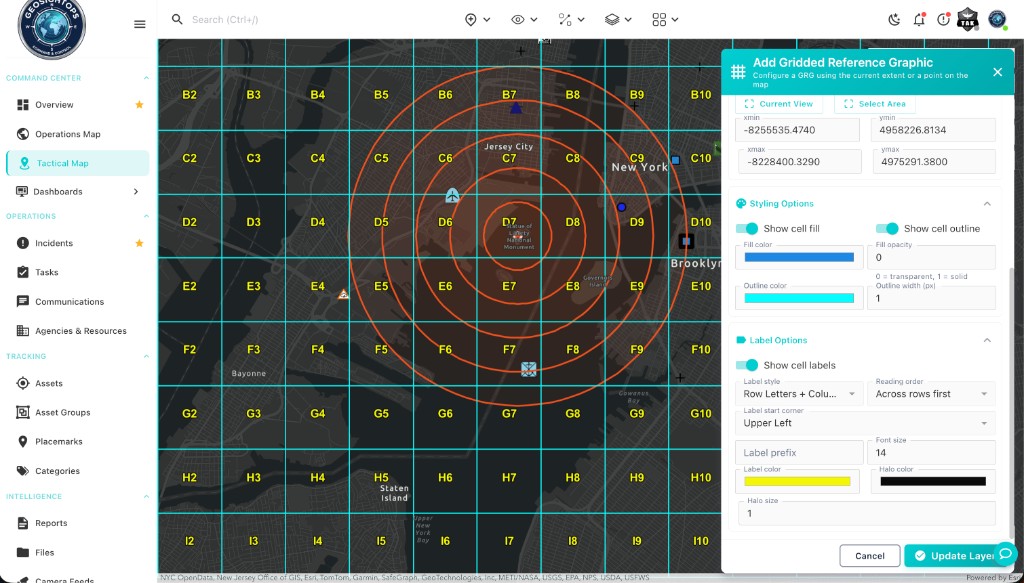Viewport: 1024px width, 583px height.
Task: Toggle Show cell outline switch
Action: pos(888,228)
